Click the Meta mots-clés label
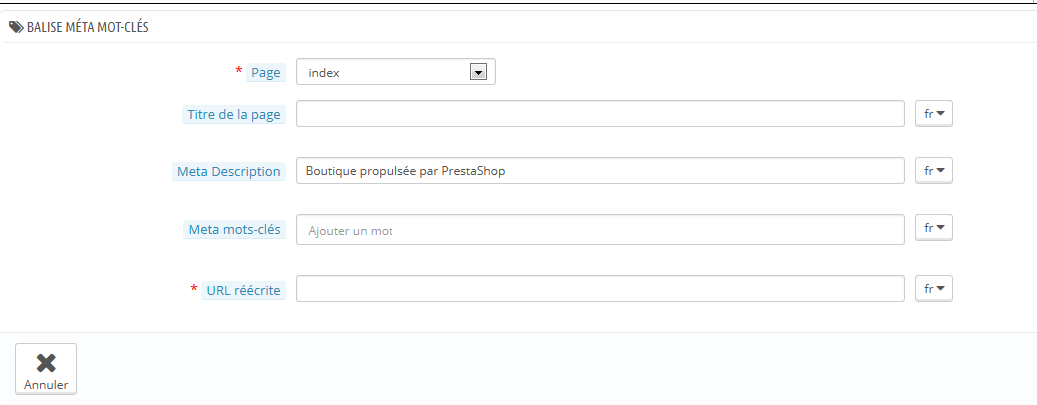Screen dimensions: 1037x405 (234, 230)
